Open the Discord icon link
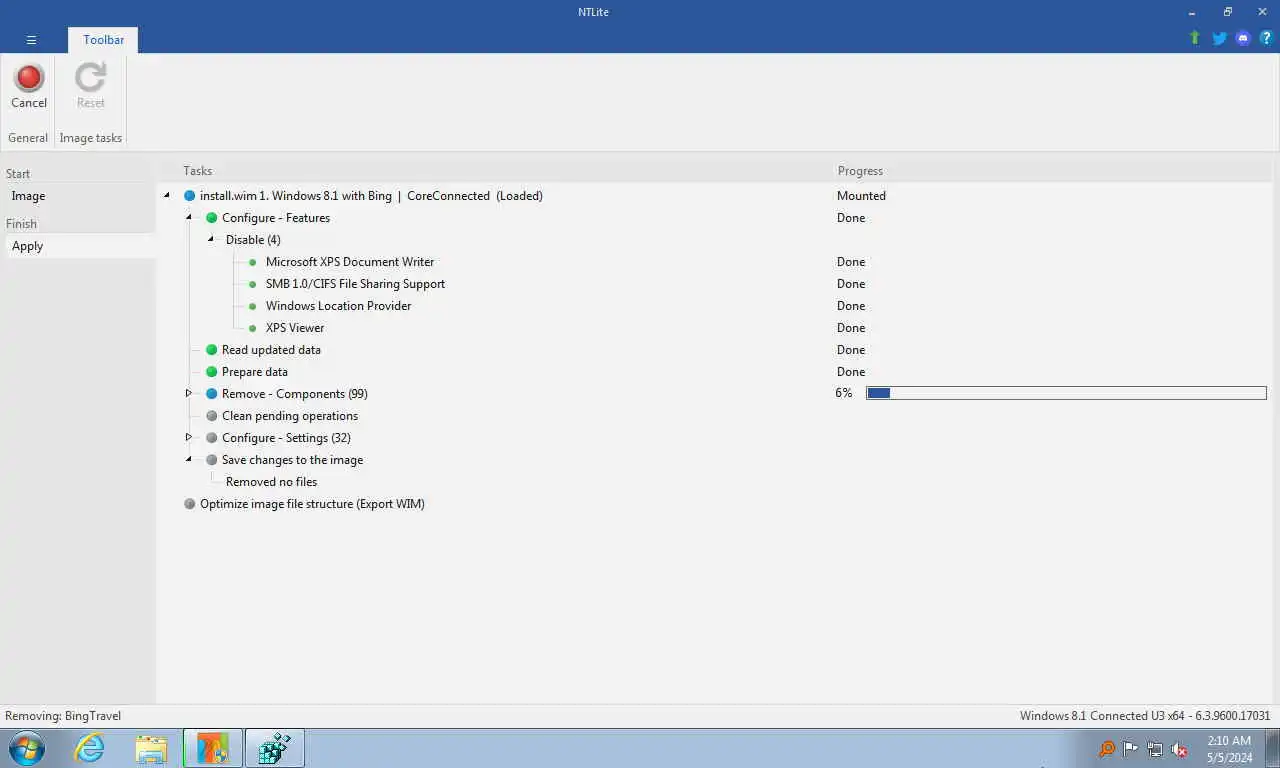The width and height of the screenshot is (1280, 768). point(1243,38)
